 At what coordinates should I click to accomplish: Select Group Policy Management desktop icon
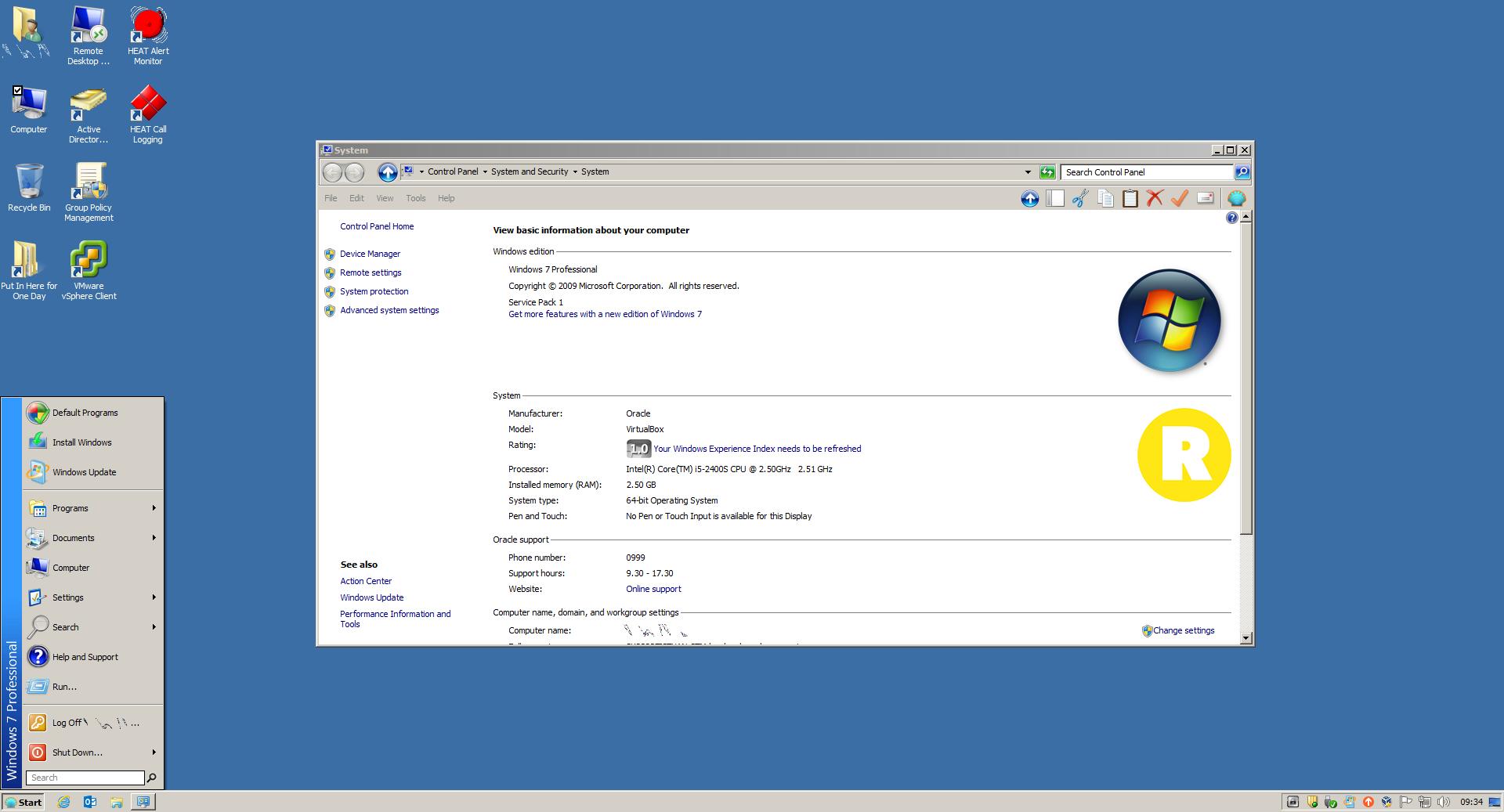(x=89, y=193)
